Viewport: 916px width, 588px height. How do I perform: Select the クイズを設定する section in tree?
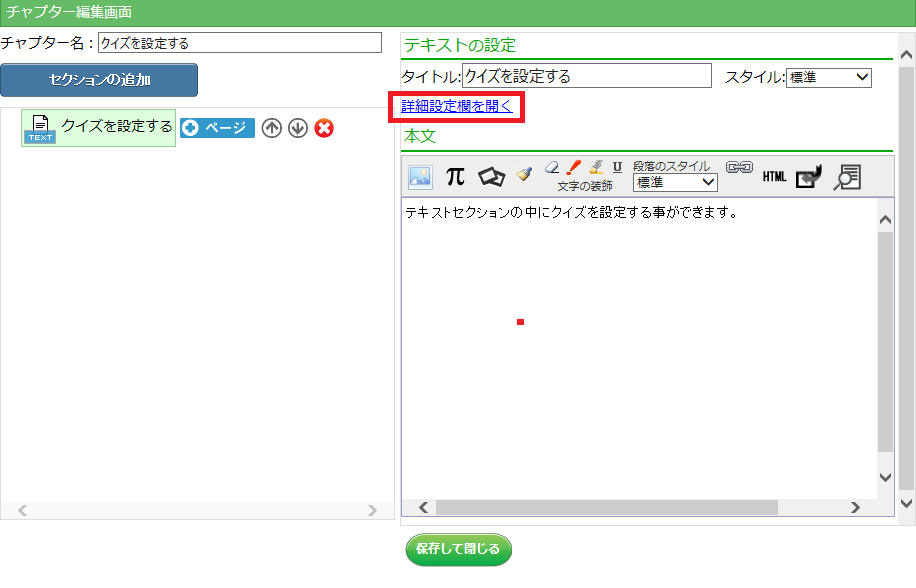(99, 128)
